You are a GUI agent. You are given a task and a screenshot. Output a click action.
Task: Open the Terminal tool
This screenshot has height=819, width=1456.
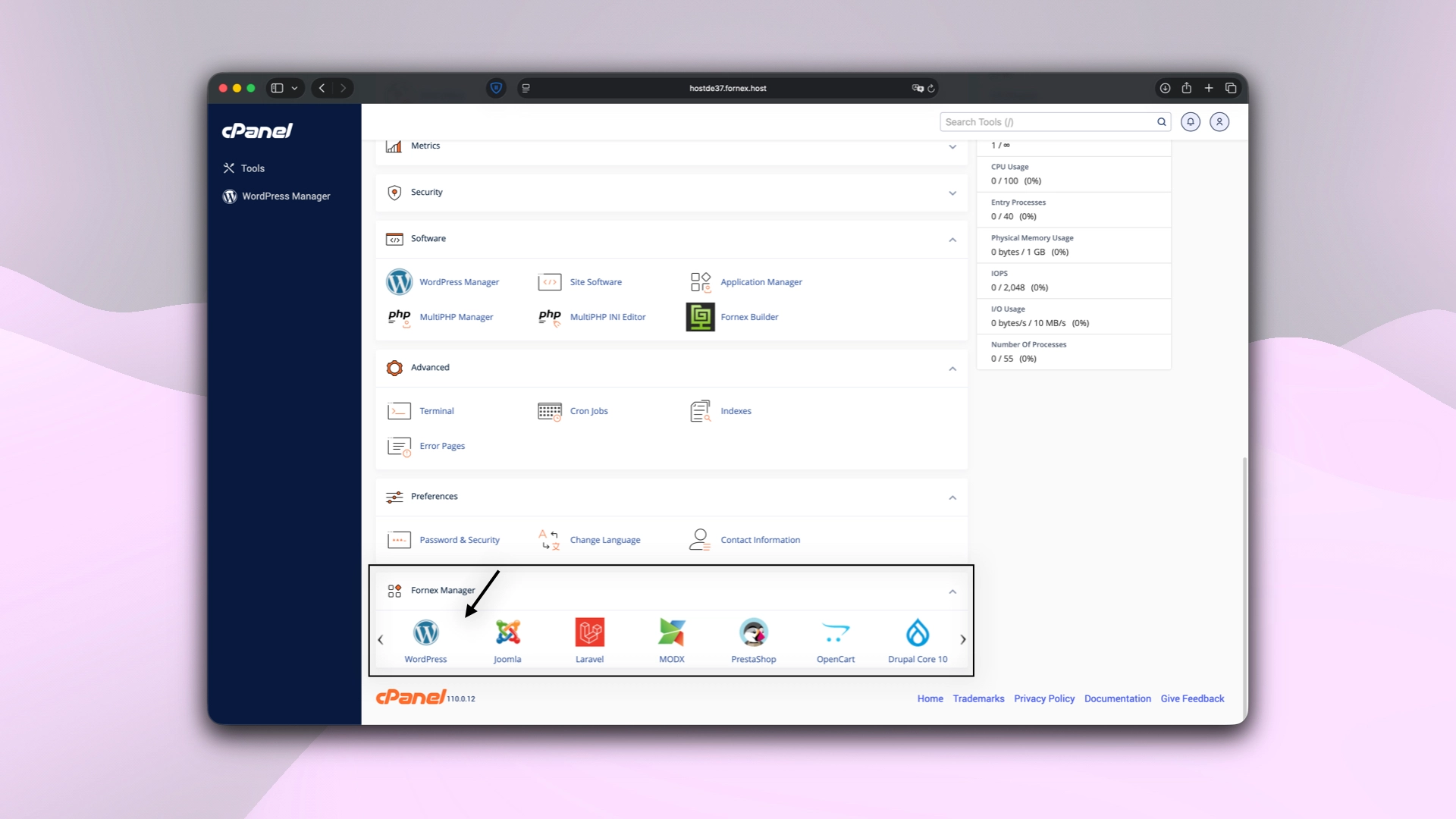[437, 410]
